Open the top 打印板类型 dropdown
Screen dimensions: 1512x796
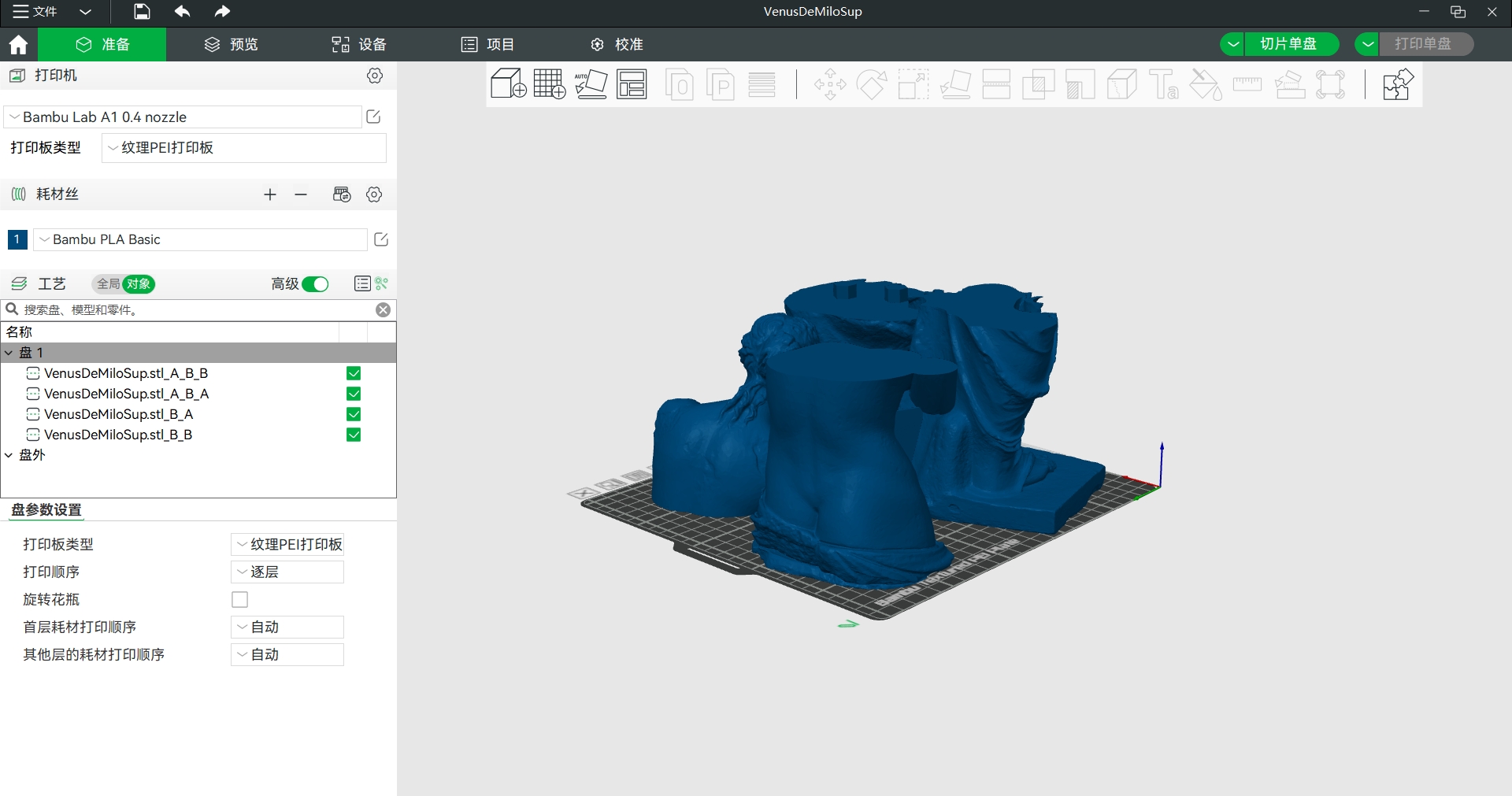[244, 148]
